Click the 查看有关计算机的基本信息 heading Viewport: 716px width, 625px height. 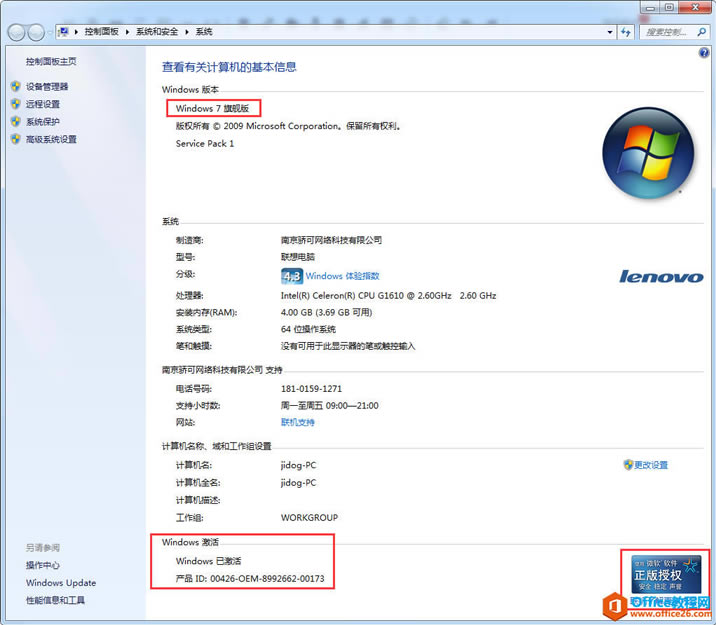(229, 67)
